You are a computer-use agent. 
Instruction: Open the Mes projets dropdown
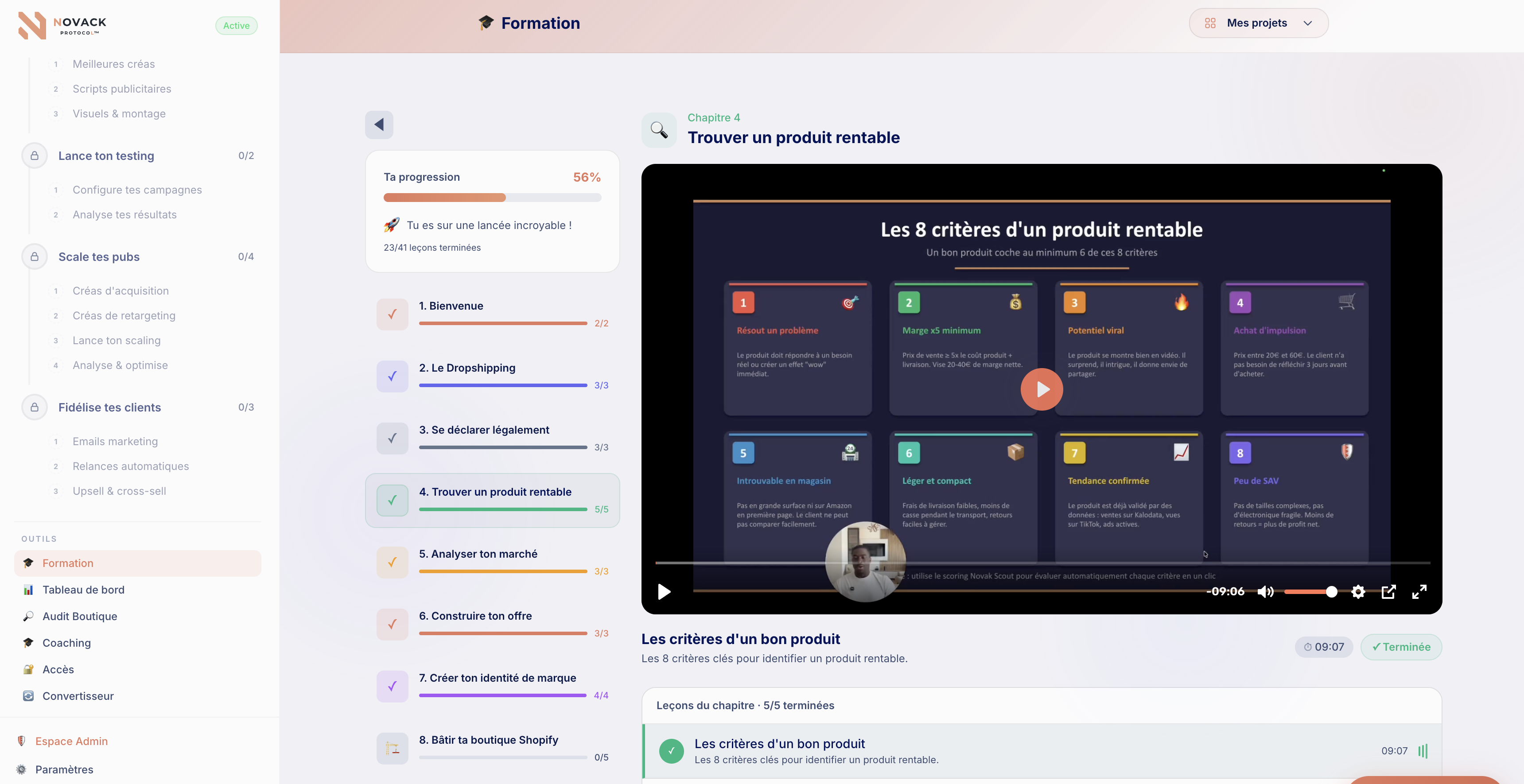coord(1258,23)
